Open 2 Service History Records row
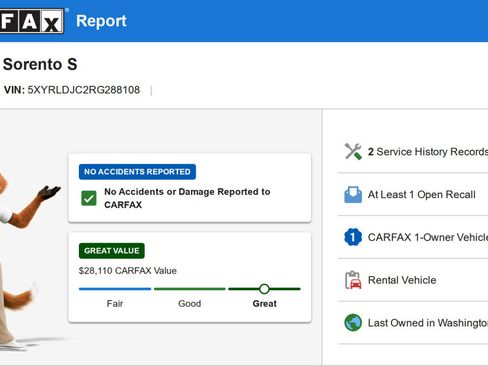The image size is (488, 366). click(x=413, y=152)
